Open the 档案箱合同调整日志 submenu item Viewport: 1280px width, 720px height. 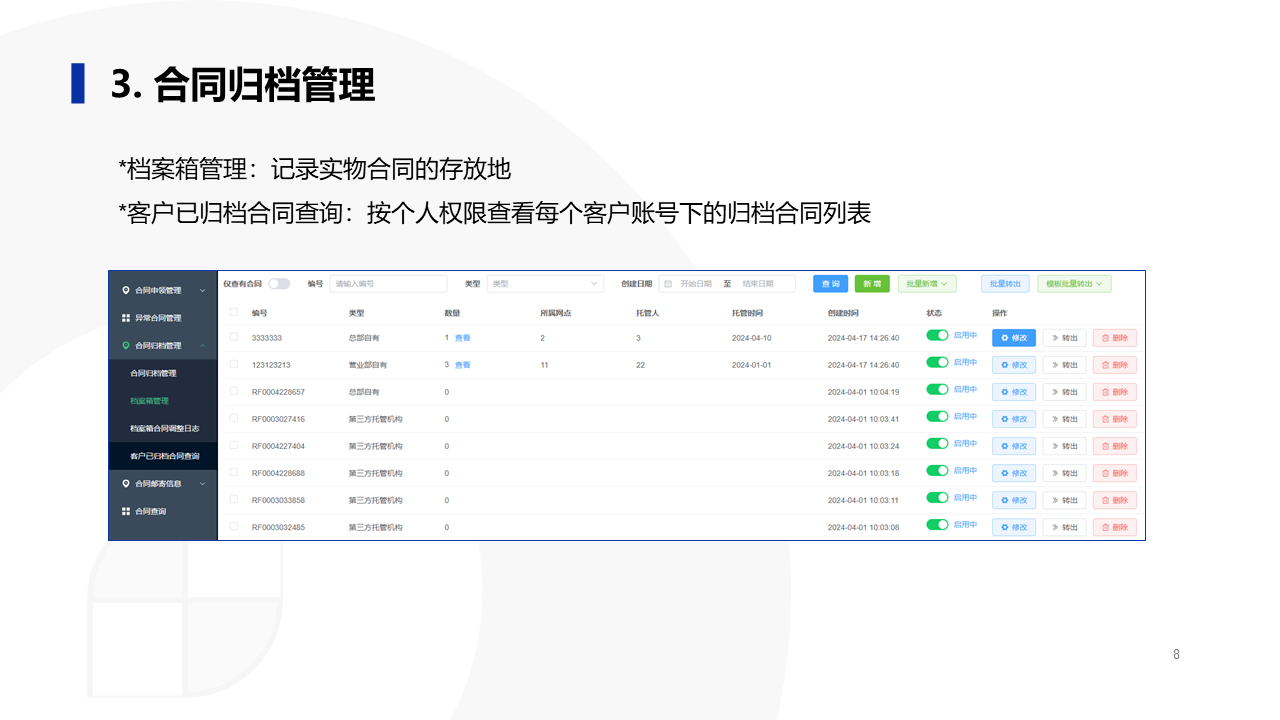(163, 428)
